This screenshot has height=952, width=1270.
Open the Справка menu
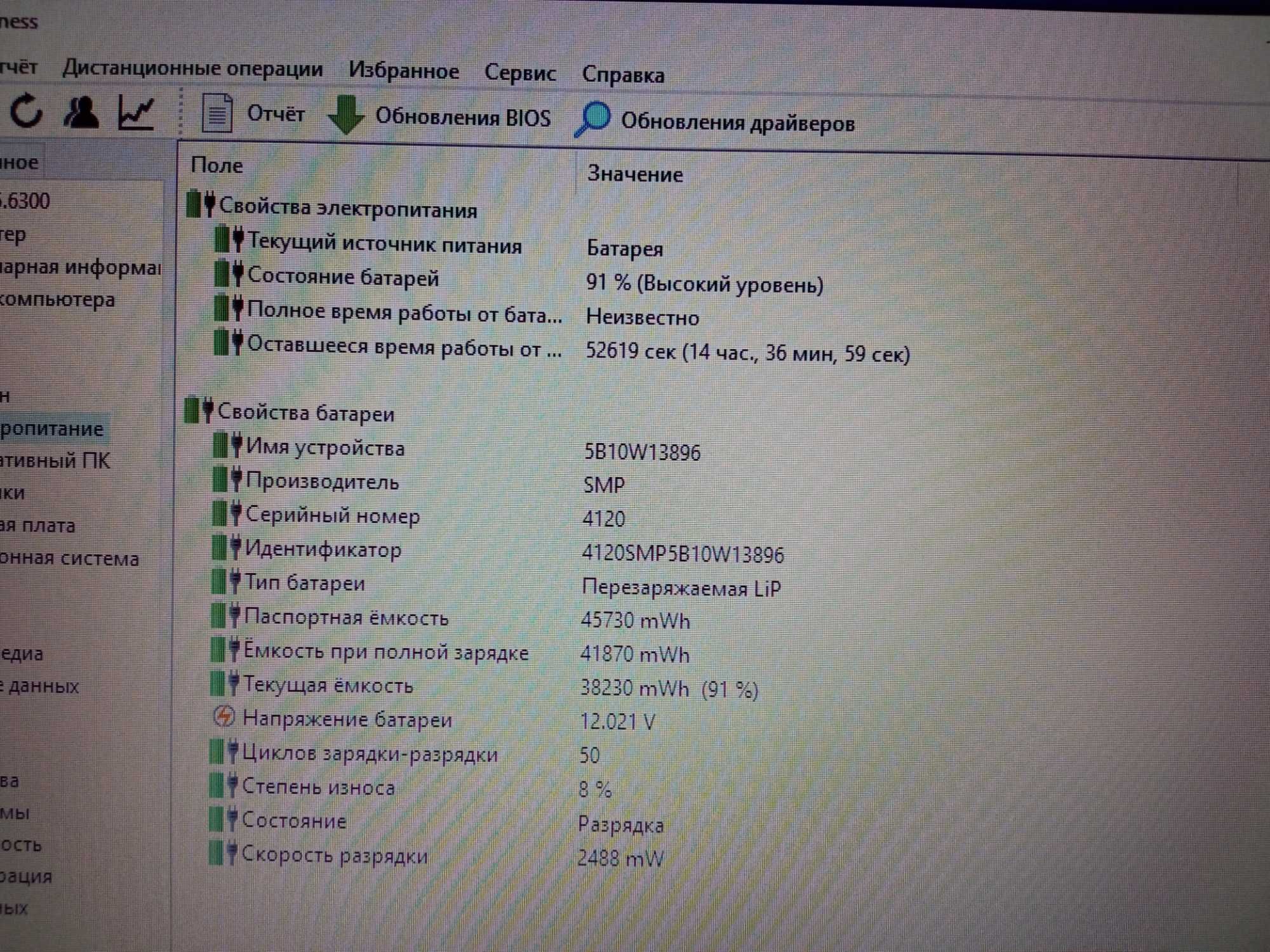[x=623, y=75]
